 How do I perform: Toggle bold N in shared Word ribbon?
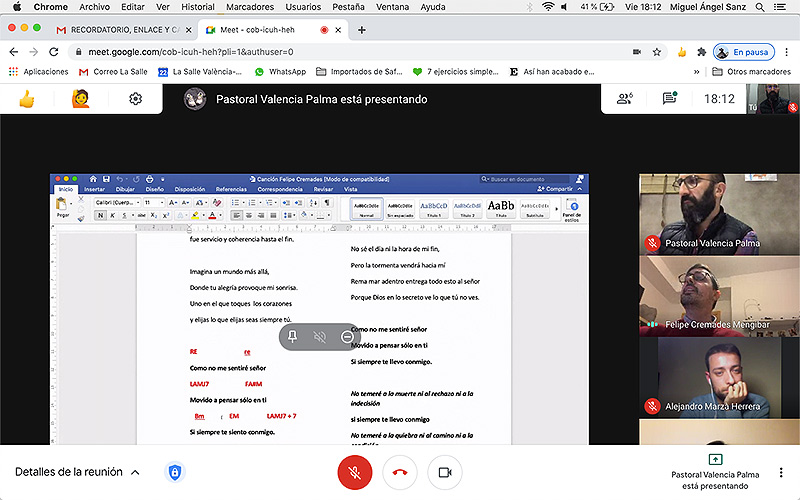[101, 215]
